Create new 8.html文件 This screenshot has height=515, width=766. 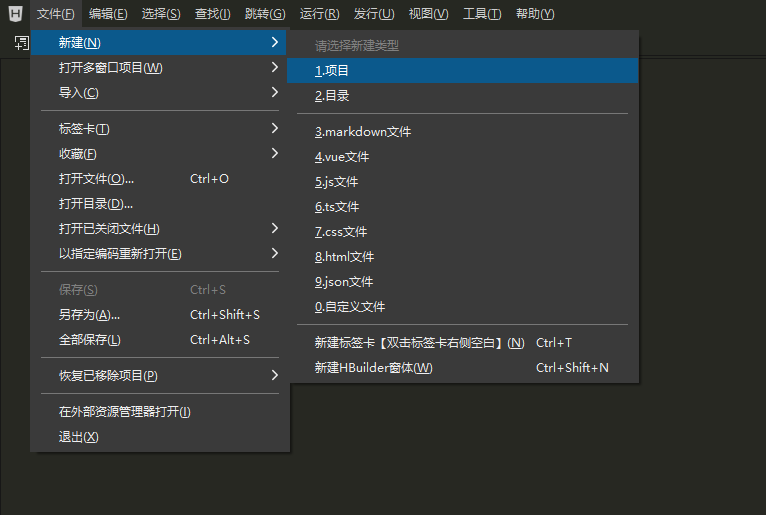[463, 256]
